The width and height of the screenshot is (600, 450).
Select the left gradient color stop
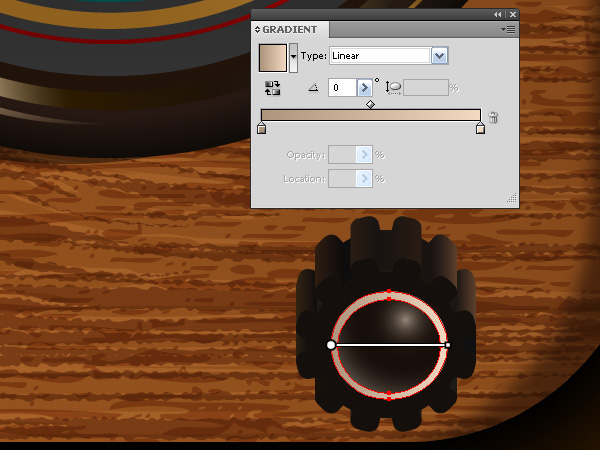pyautogui.click(x=261, y=128)
